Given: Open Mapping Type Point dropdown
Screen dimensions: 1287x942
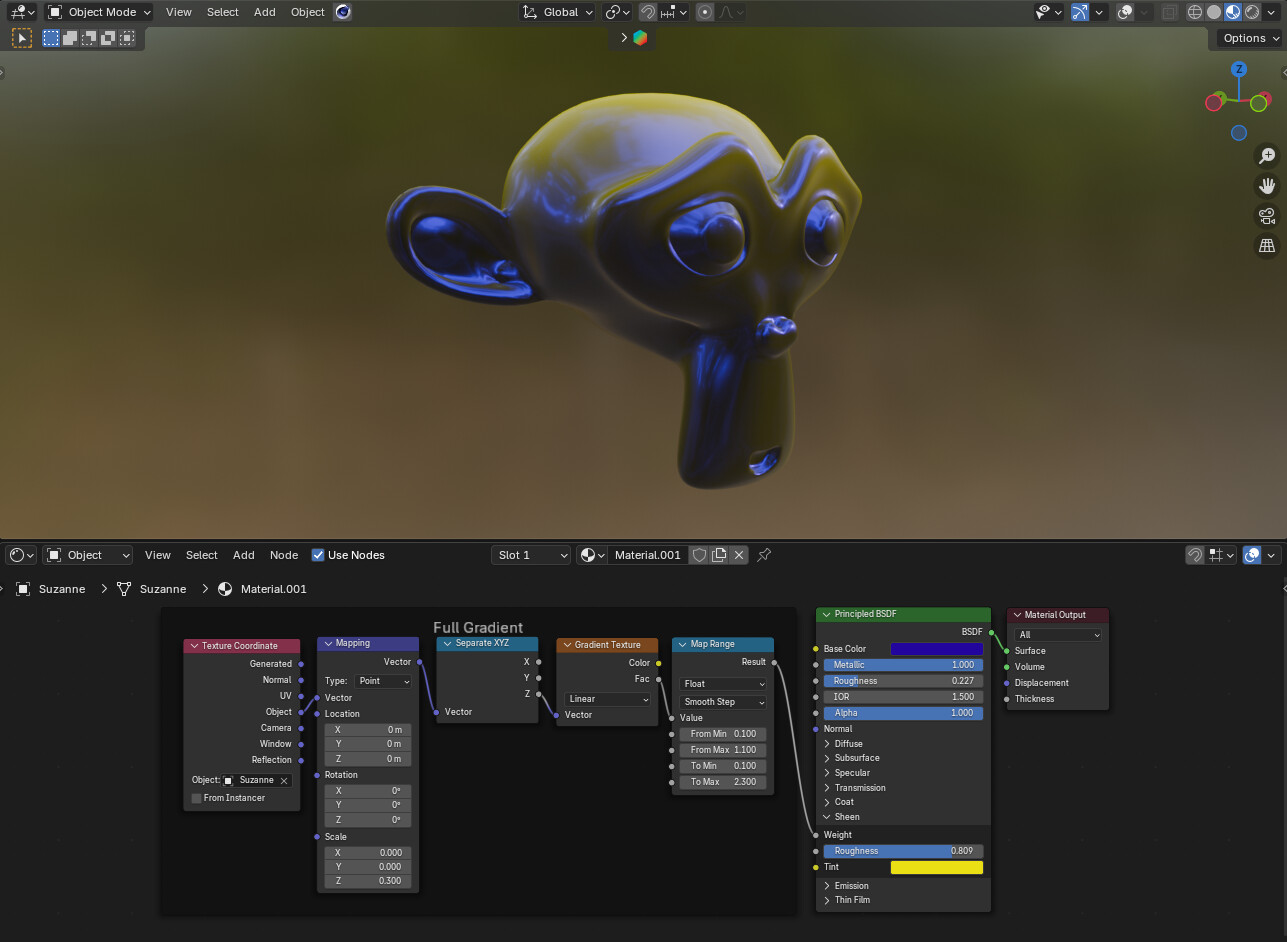Looking at the screenshot, I should tap(383, 681).
